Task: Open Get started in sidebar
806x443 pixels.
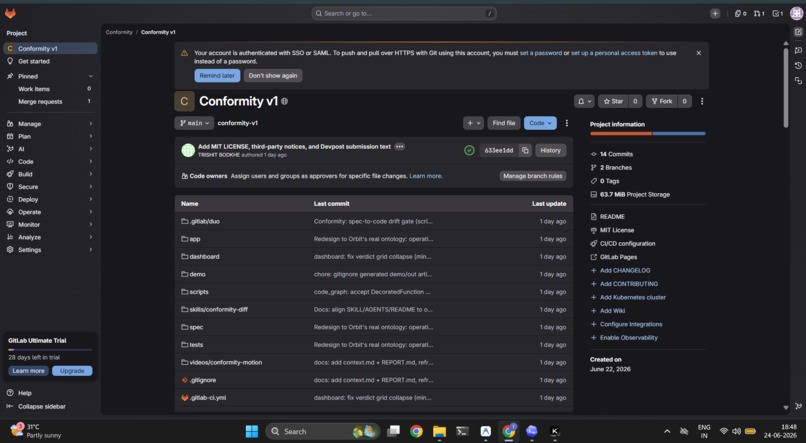Action: [50, 61]
